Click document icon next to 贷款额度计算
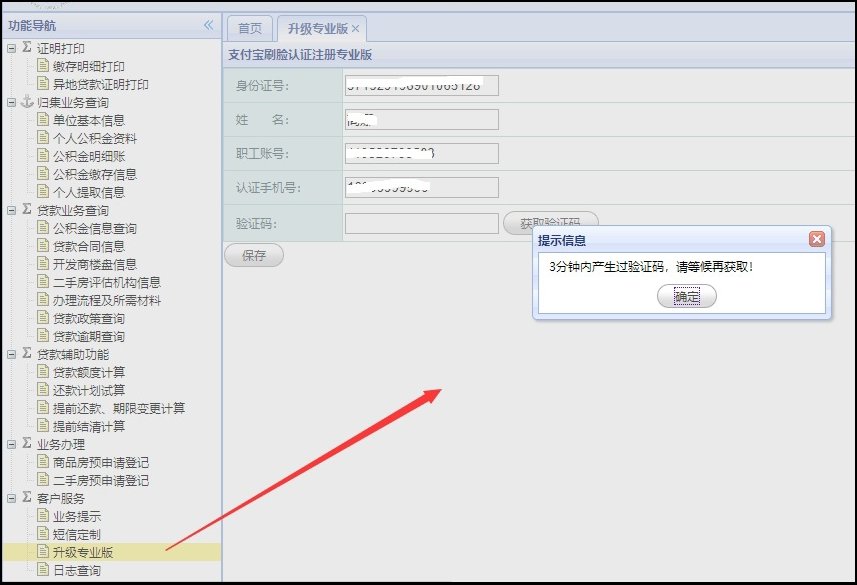The height and width of the screenshot is (585, 857). (x=43, y=372)
